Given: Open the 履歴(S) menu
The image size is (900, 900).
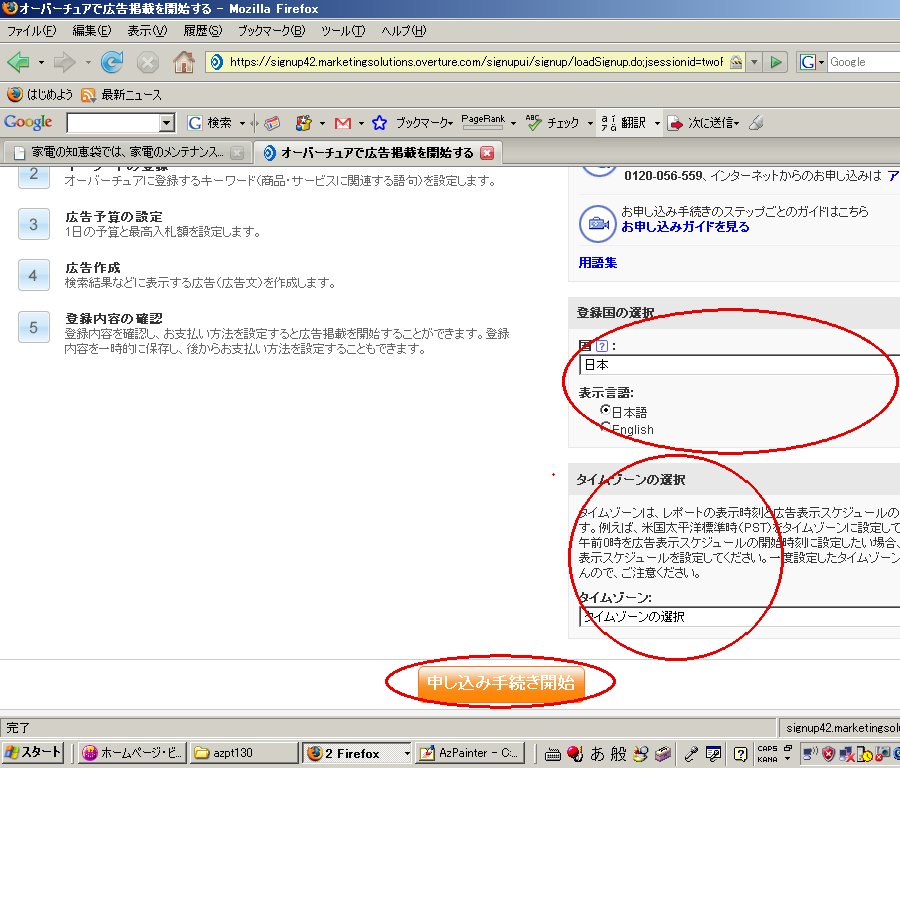Looking at the screenshot, I should (x=203, y=30).
